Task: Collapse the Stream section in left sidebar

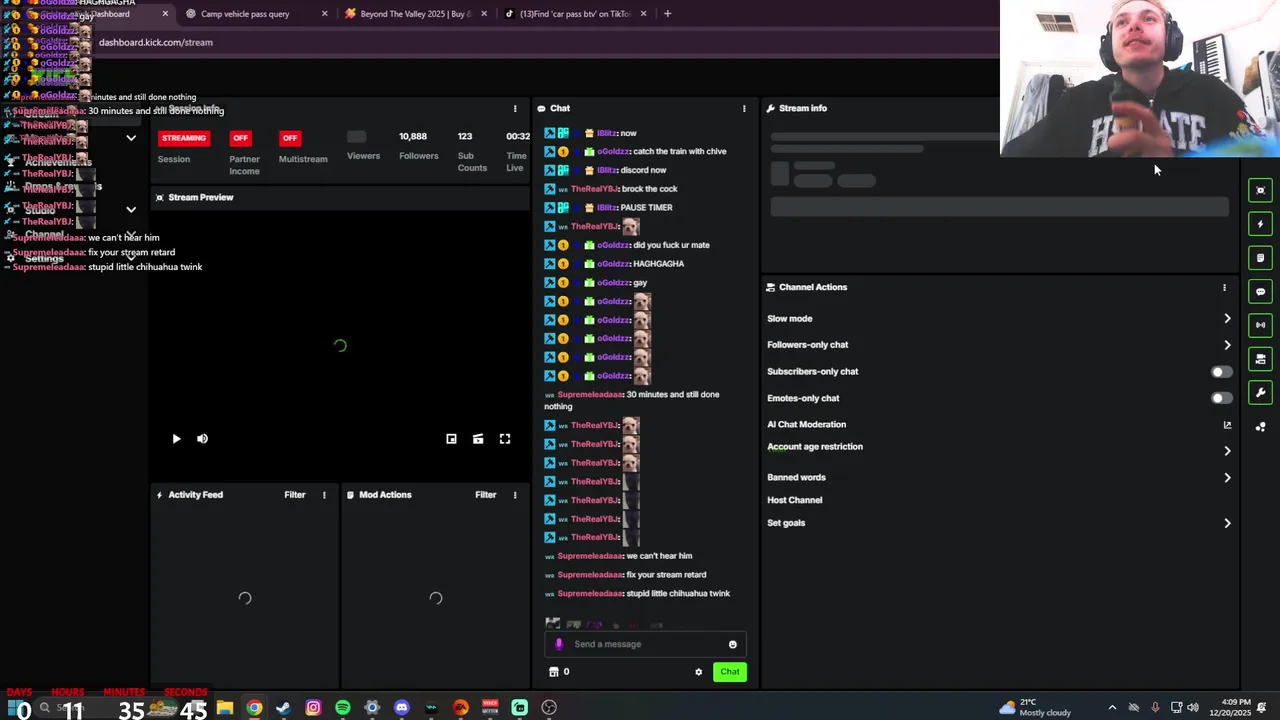Action: [x=131, y=138]
